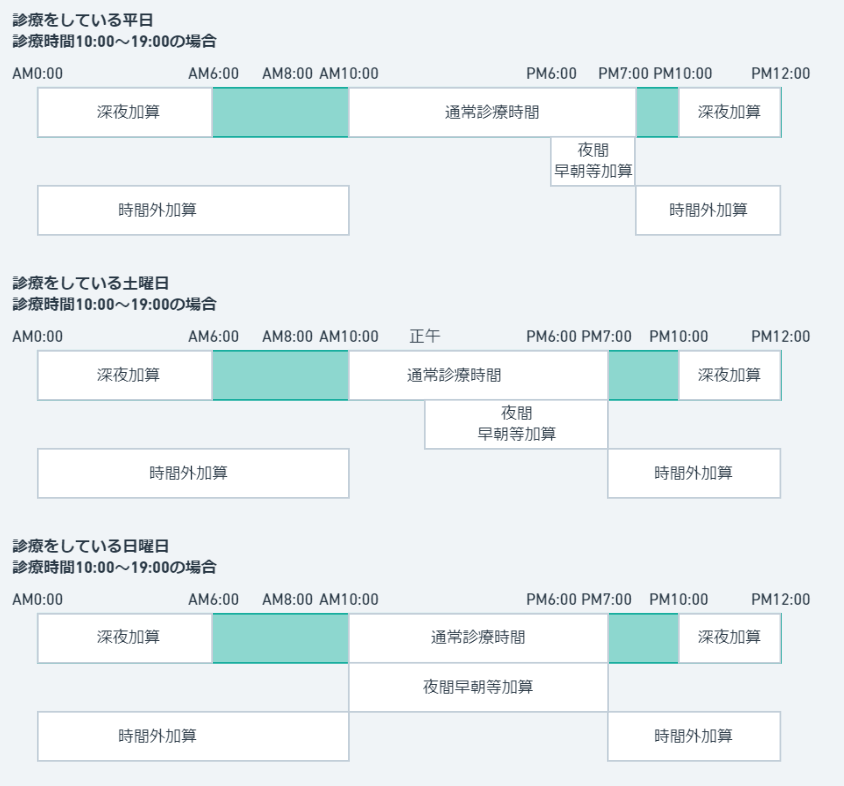844x786 pixels.
Task: Select the left 深夜加算 box on weekday
Action: (x=125, y=112)
